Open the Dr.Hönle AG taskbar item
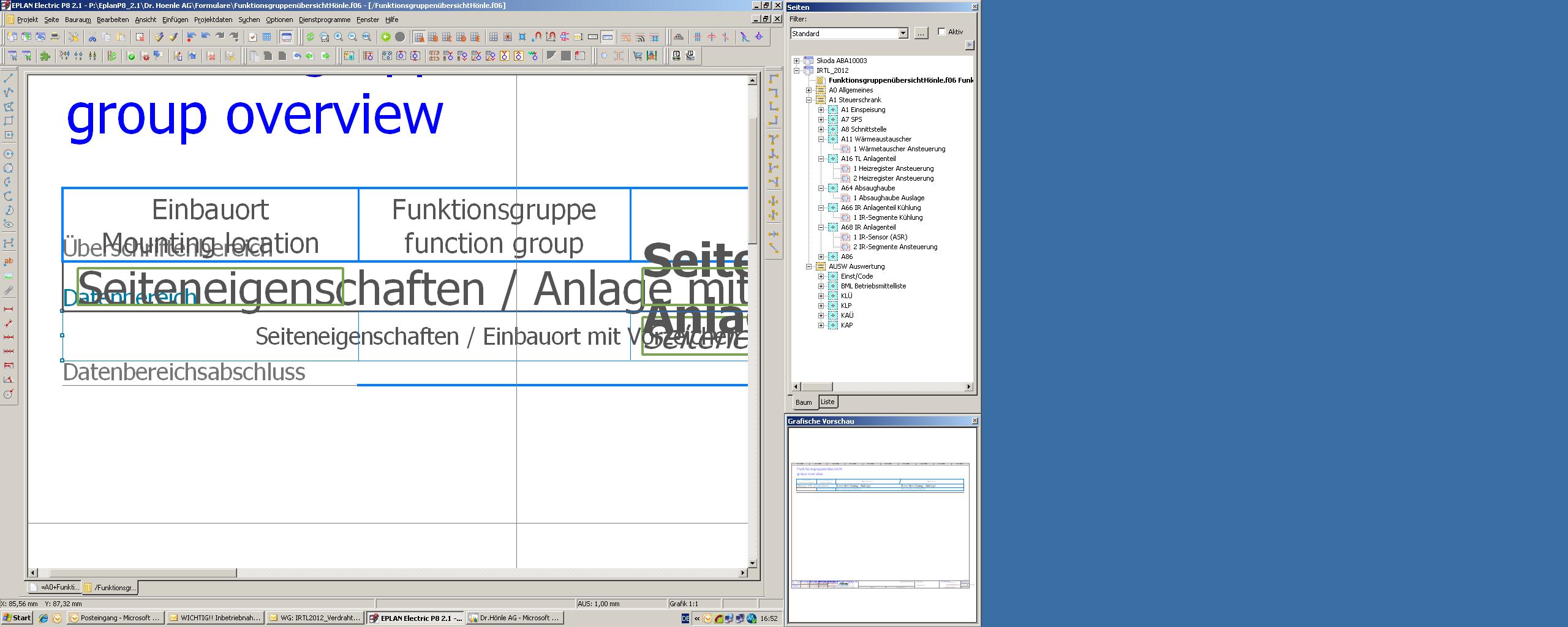1568x627 pixels. pyautogui.click(x=514, y=618)
